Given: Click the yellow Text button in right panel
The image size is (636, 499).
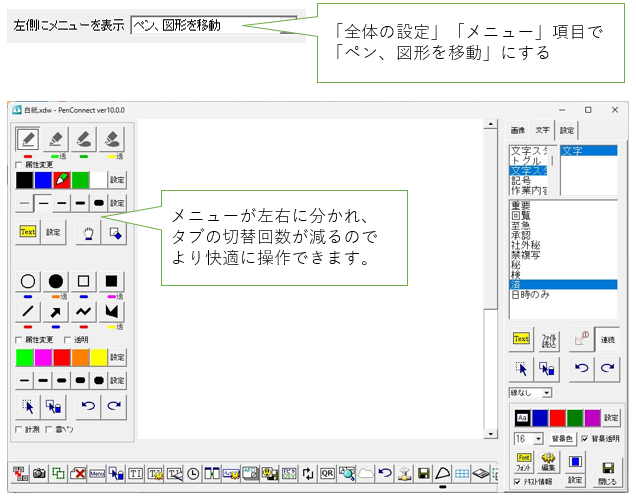Looking at the screenshot, I should 521,338.
